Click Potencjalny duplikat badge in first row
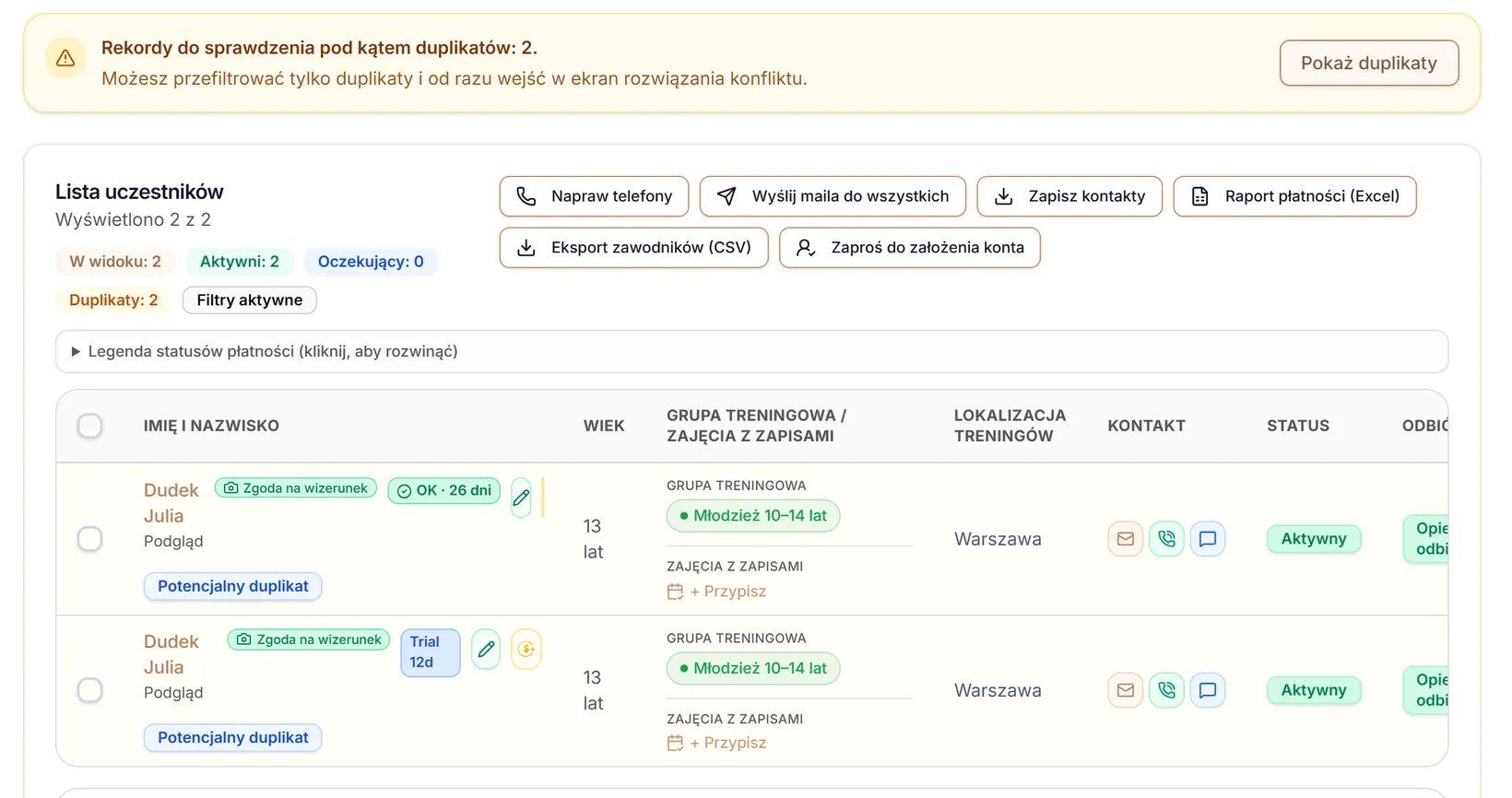The image size is (1512, 798). (x=232, y=586)
